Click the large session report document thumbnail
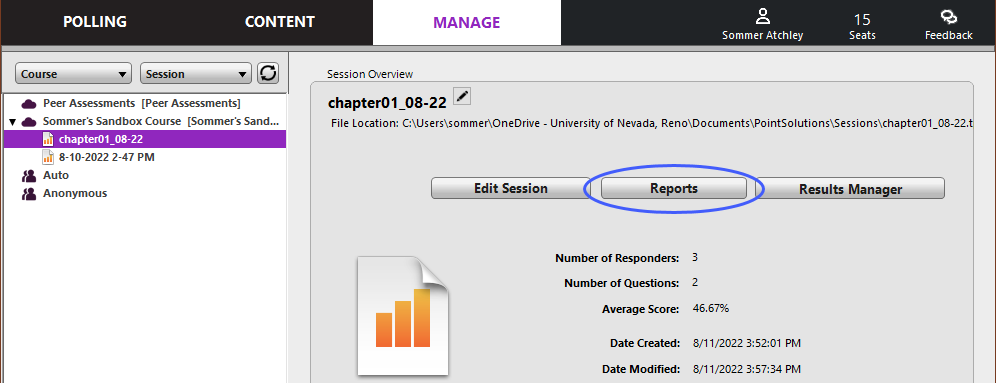Screen dimensions: 996x383 pyautogui.click(x=403, y=316)
